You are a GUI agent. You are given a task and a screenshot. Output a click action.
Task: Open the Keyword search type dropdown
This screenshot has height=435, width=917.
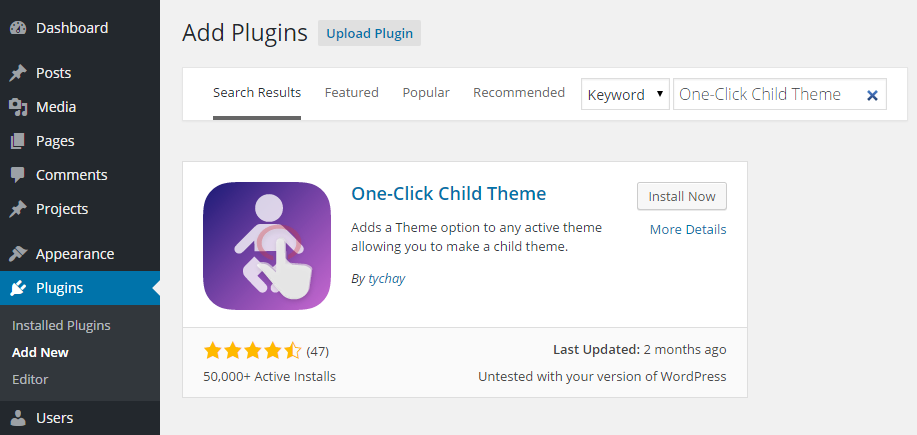click(x=625, y=95)
